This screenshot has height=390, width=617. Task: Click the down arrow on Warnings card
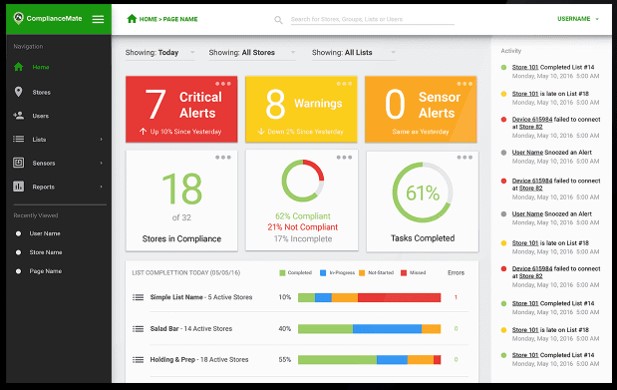(x=260, y=131)
